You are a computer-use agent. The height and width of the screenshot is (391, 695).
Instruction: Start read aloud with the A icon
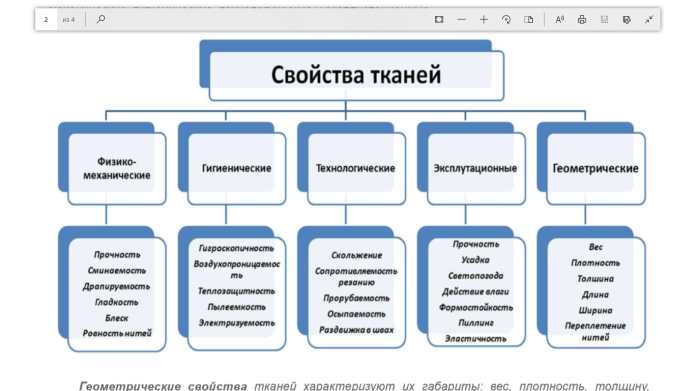pyautogui.click(x=560, y=20)
